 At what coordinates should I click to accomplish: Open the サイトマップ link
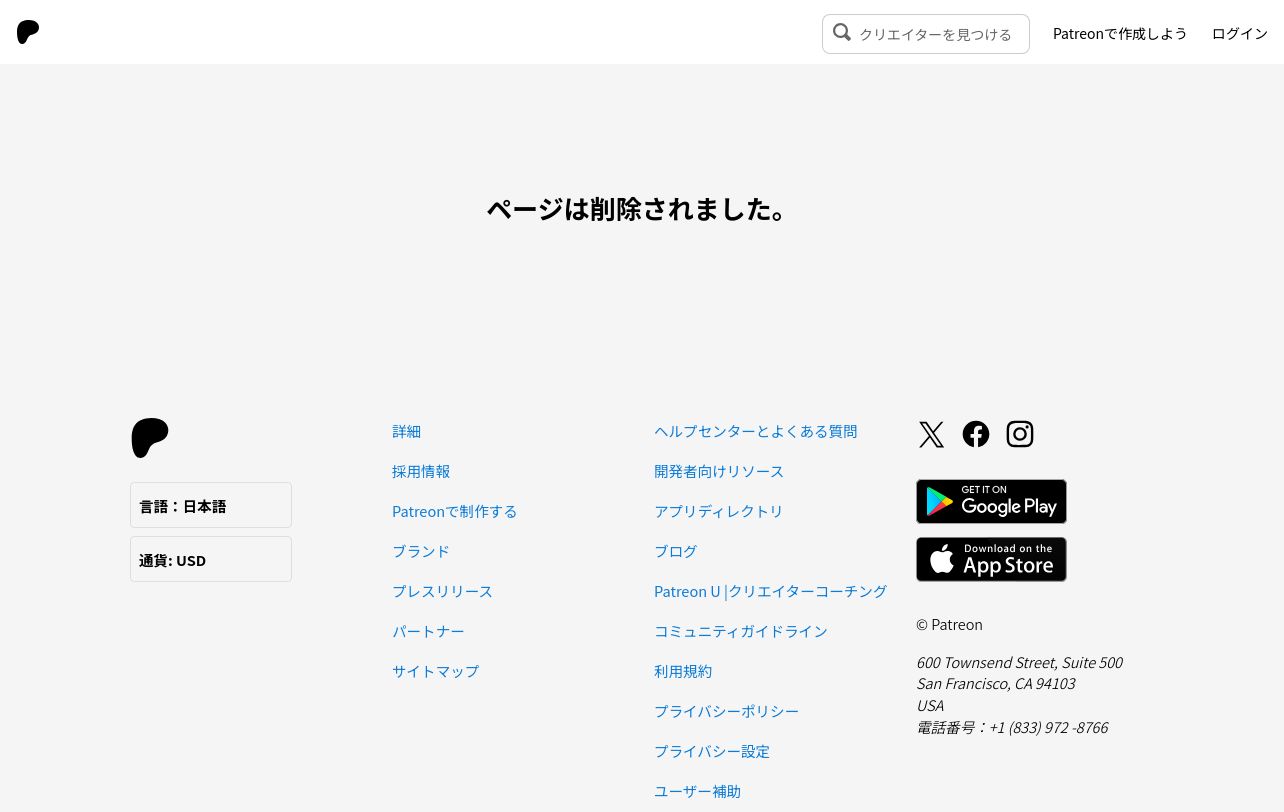point(436,671)
